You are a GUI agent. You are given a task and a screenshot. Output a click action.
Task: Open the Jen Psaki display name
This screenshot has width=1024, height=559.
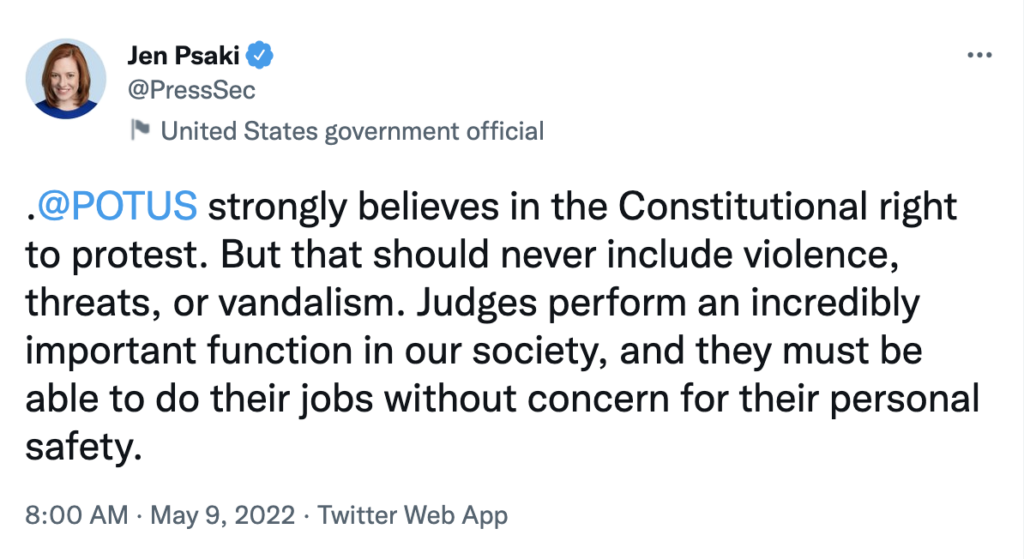point(186,54)
